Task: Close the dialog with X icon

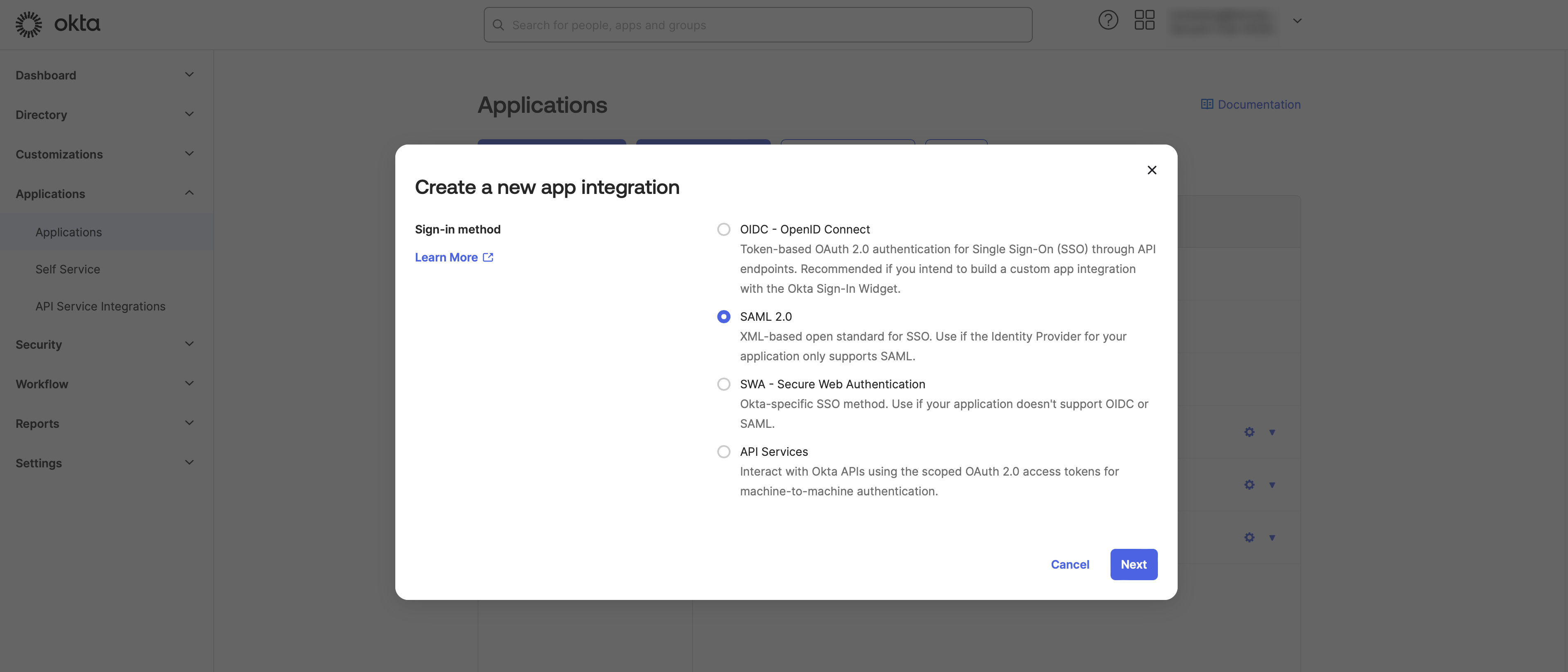Action: click(1152, 170)
